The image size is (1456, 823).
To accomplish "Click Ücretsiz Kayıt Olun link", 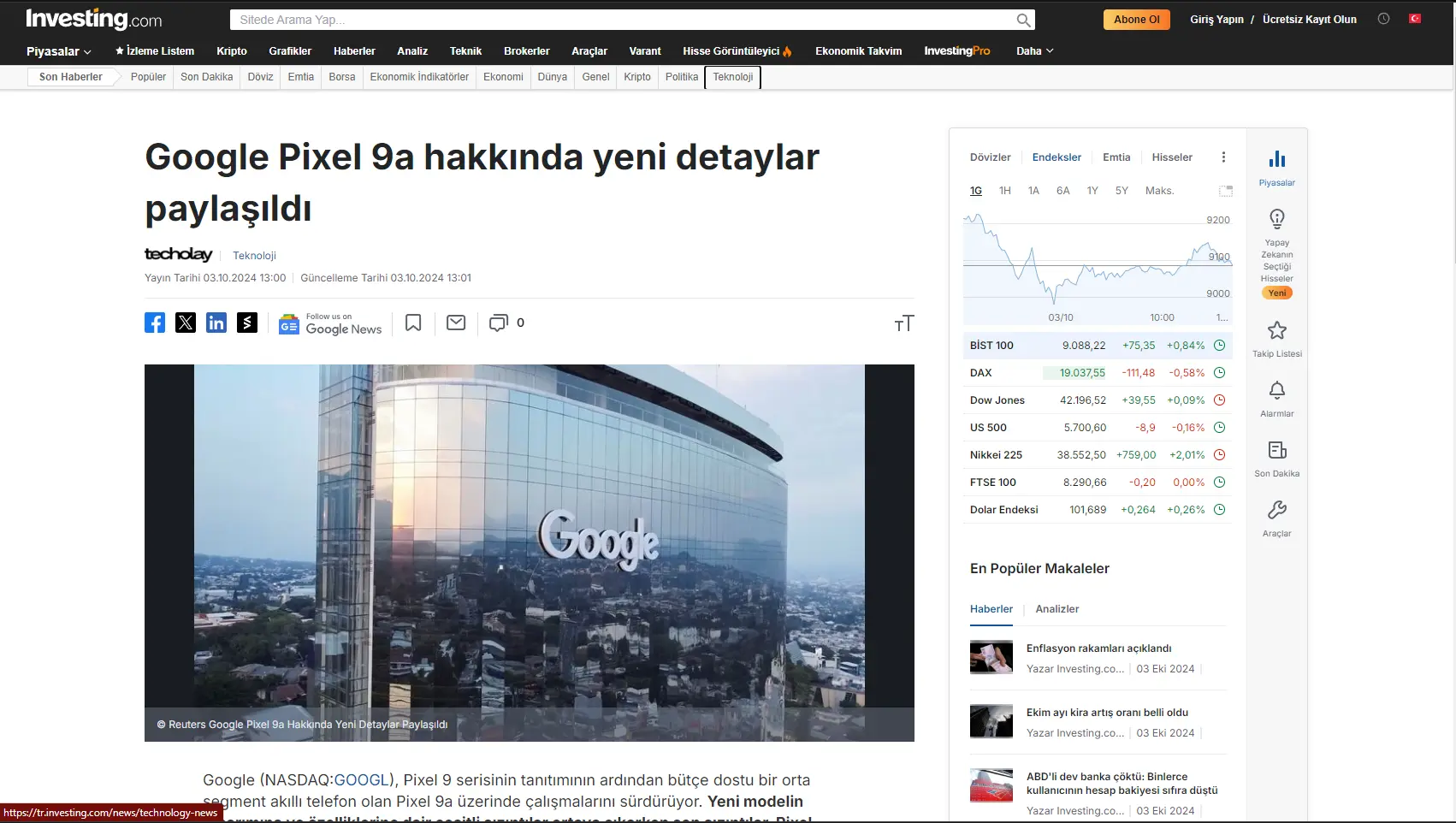I will pos(1309,20).
